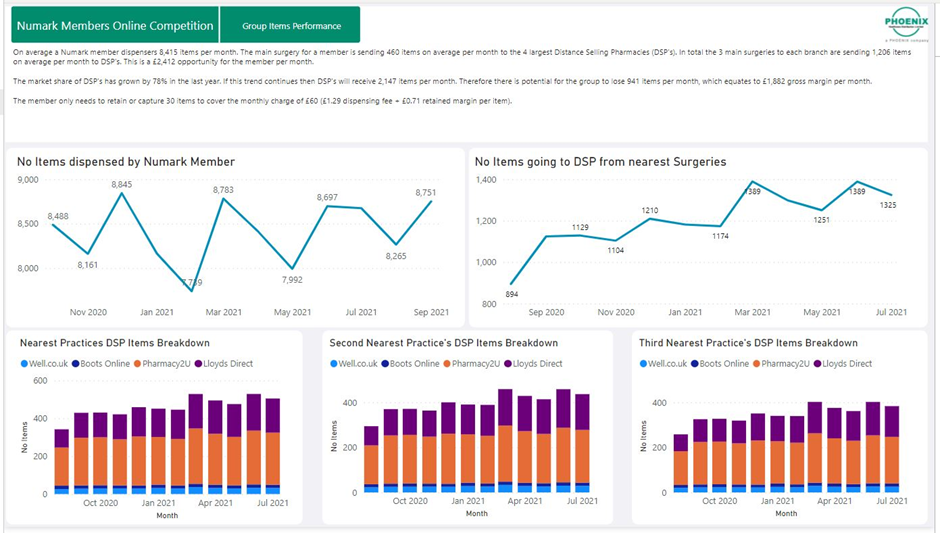This screenshot has width=940, height=533.
Task: Click Oct 2020 axis label in Nearest Practices chart
Action: tap(101, 503)
